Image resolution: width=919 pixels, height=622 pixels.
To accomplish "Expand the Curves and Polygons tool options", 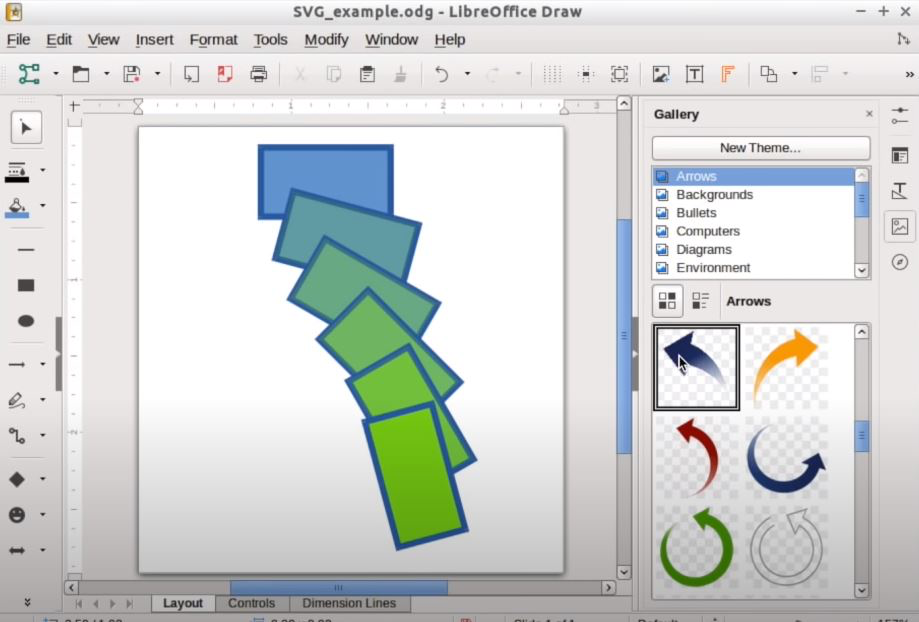I will pyautogui.click(x=42, y=399).
